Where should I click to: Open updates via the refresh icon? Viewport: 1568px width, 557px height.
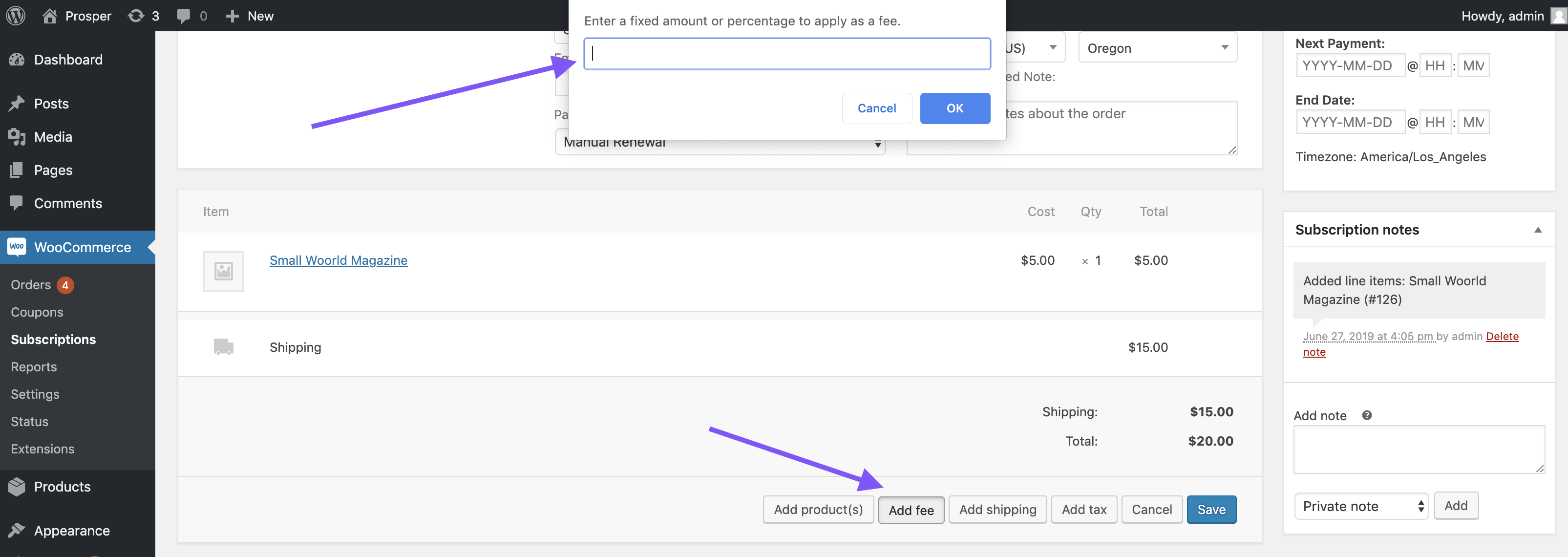pyautogui.click(x=135, y=15)
